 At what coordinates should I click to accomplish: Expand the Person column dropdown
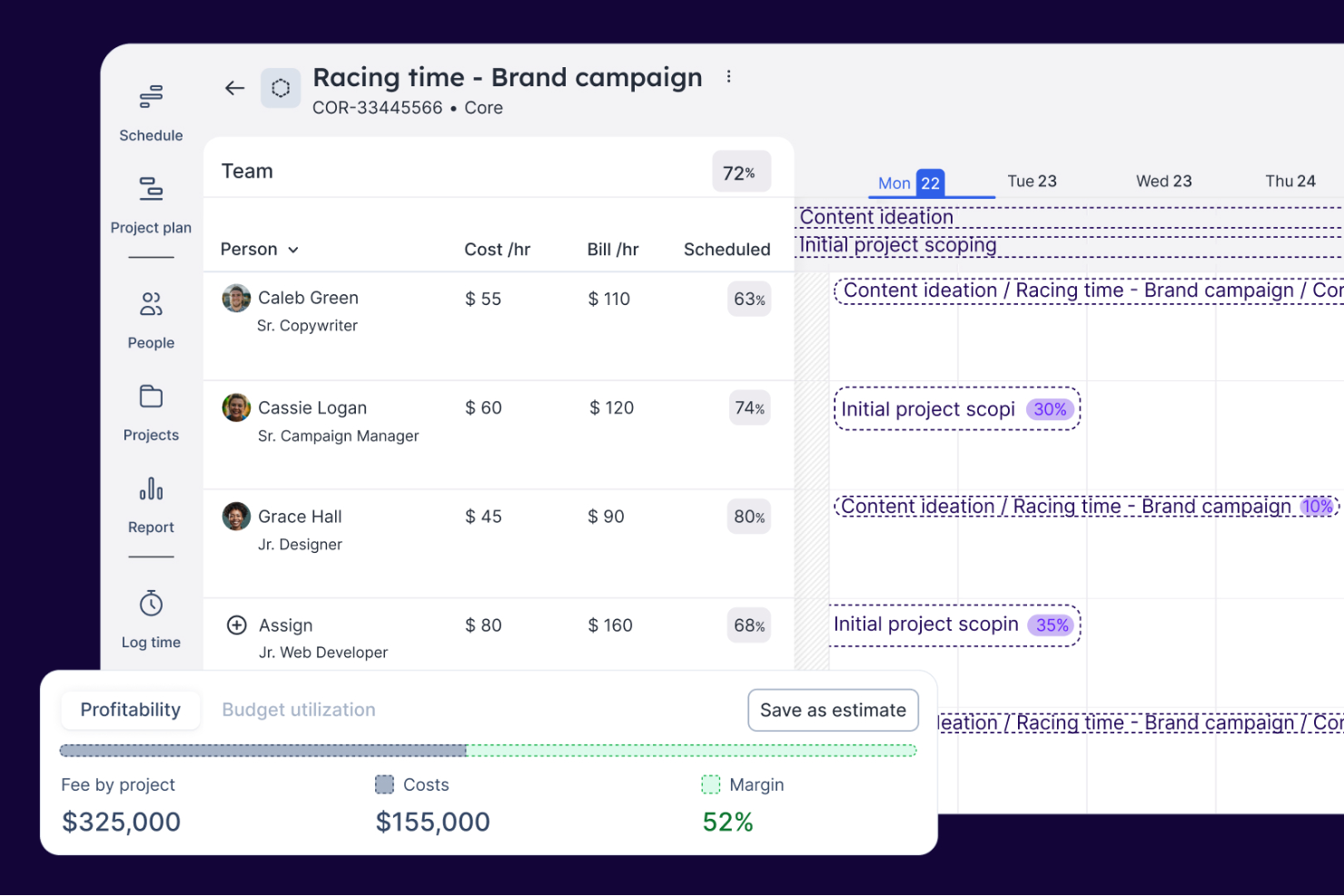tap(259, 249)
